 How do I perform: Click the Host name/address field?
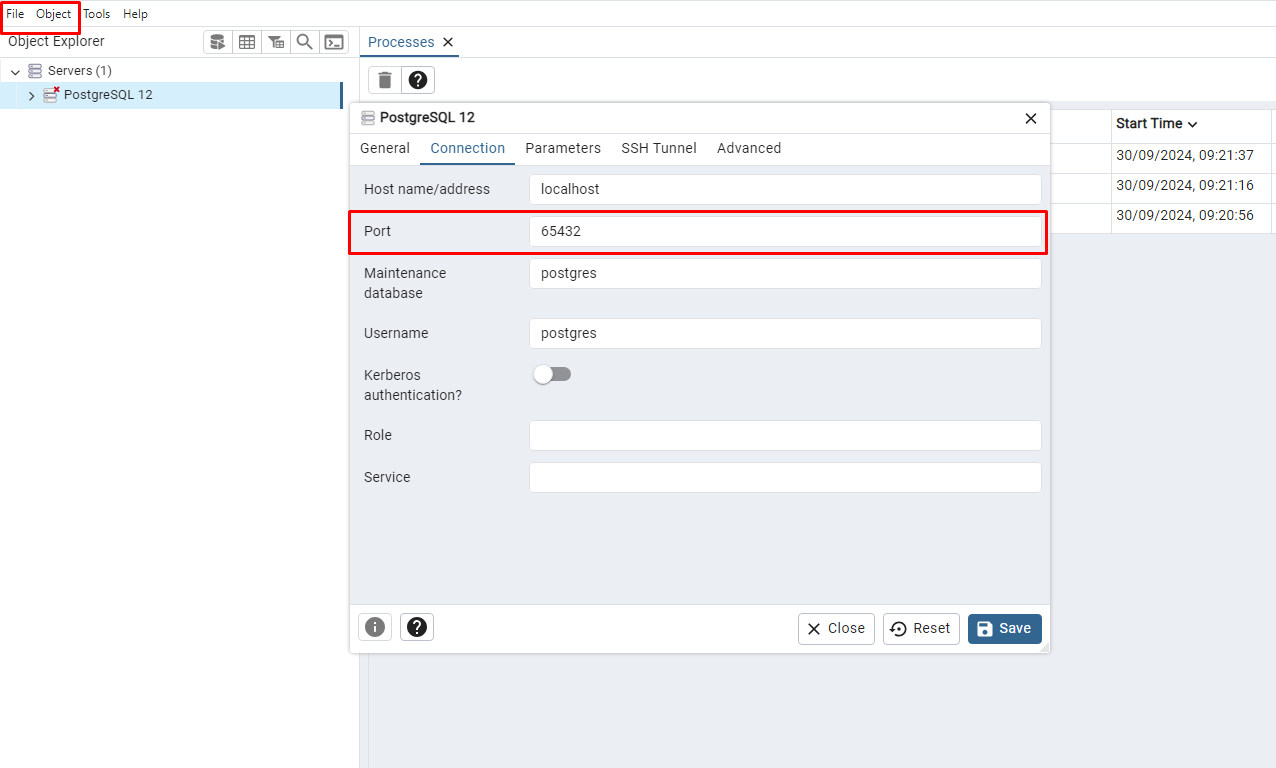click(x=785, y=189)
